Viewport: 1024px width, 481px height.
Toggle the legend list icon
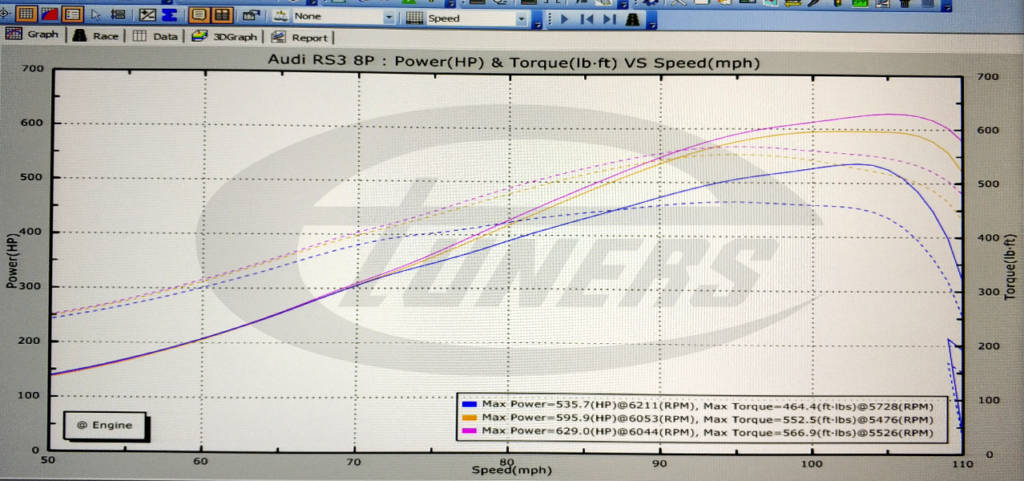[74, 13]
